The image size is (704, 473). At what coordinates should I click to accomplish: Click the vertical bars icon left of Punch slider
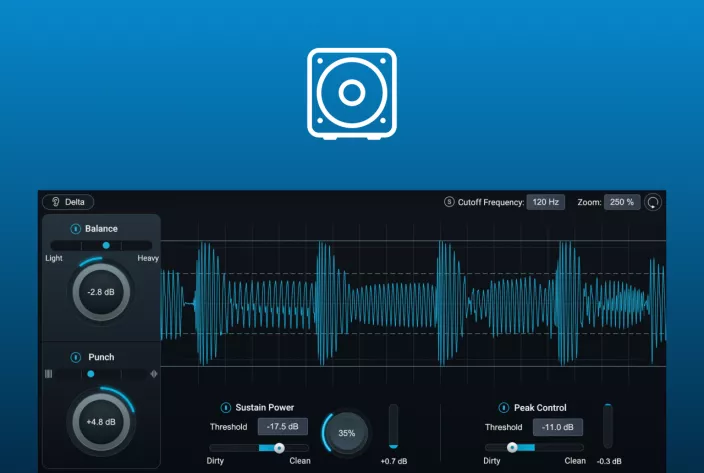click(x=48, y=374)
